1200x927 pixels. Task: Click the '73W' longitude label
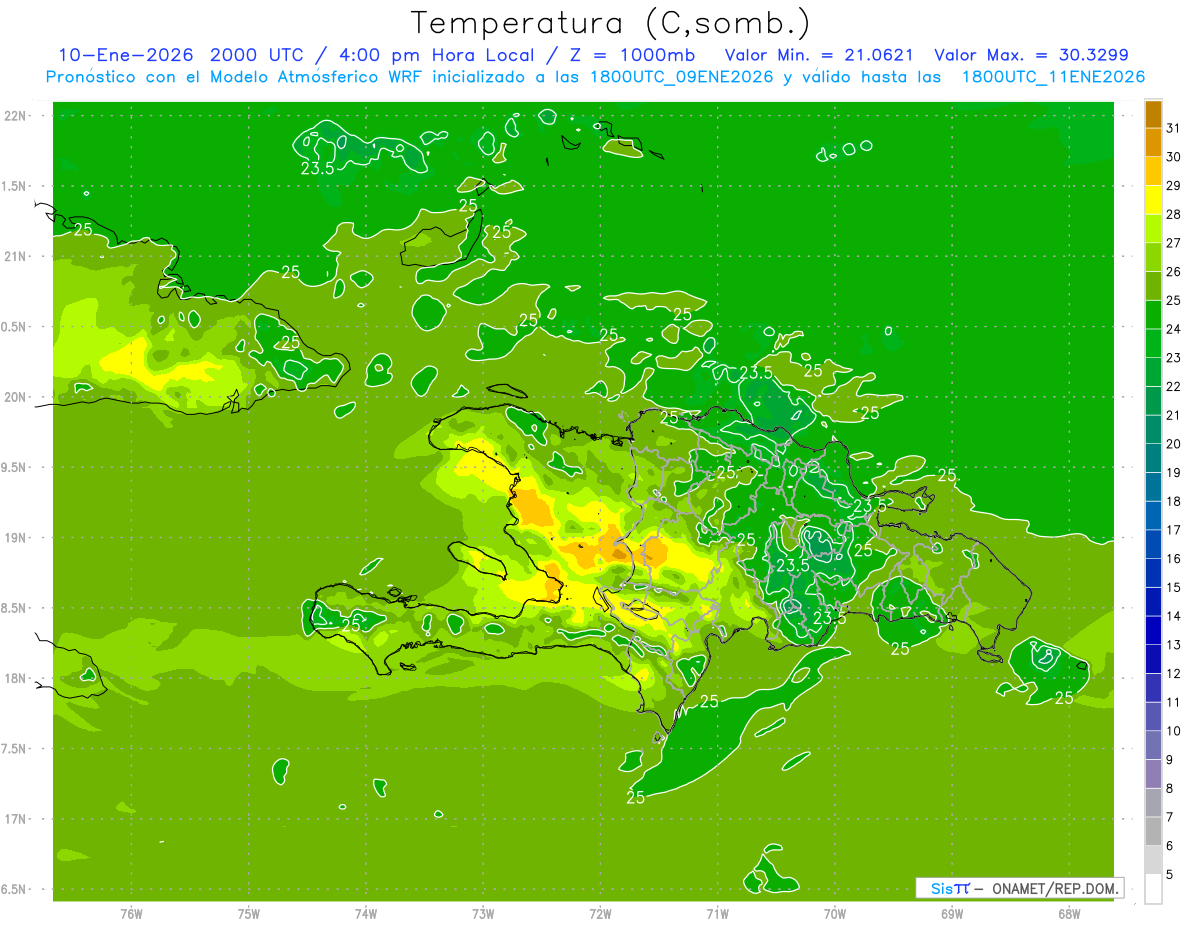point(483,914)
